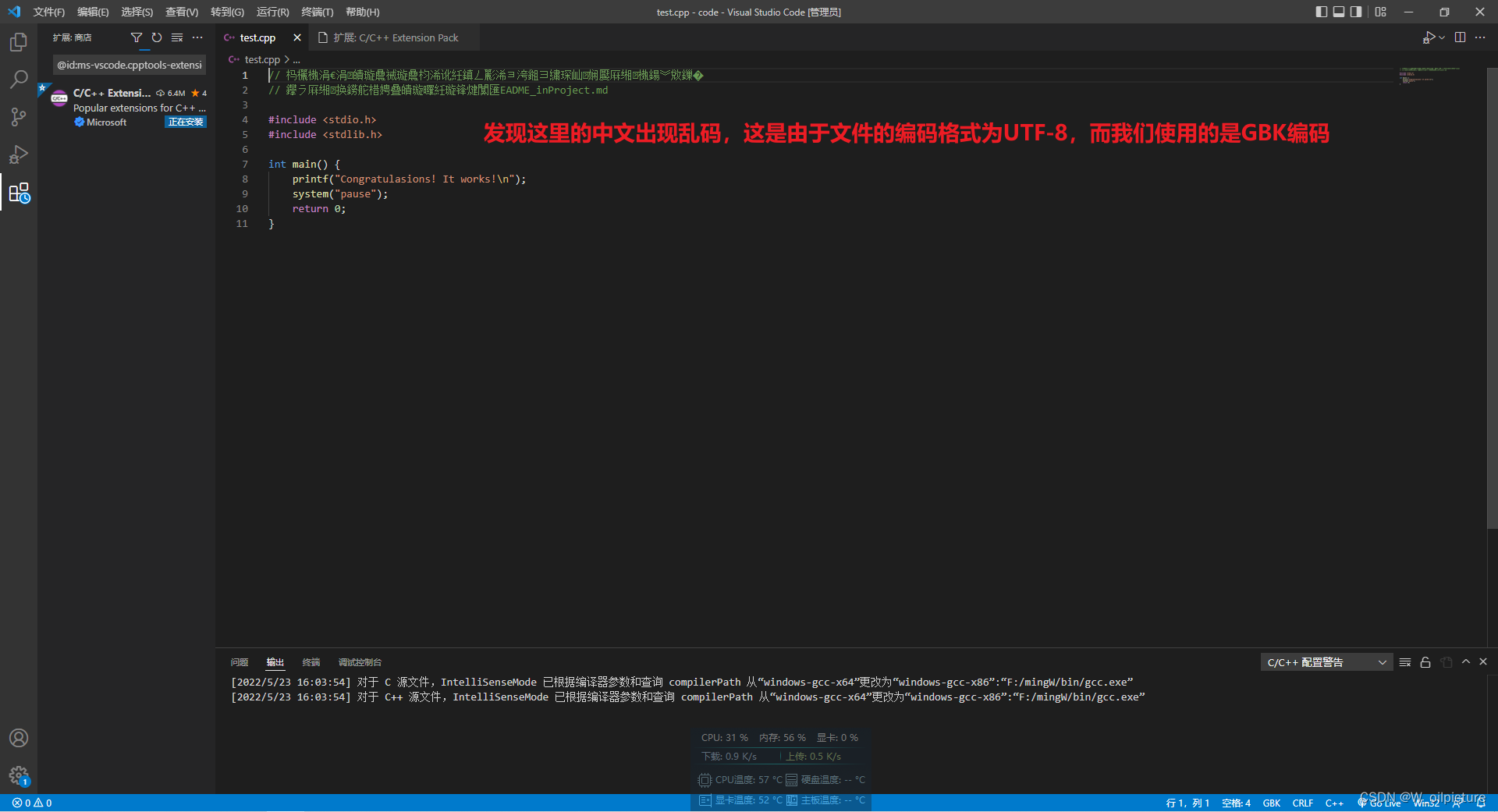Viewport: 1498px width, 812px height.
Task: Click 空格: 4 indentation setting
Action: point(1236,803)
